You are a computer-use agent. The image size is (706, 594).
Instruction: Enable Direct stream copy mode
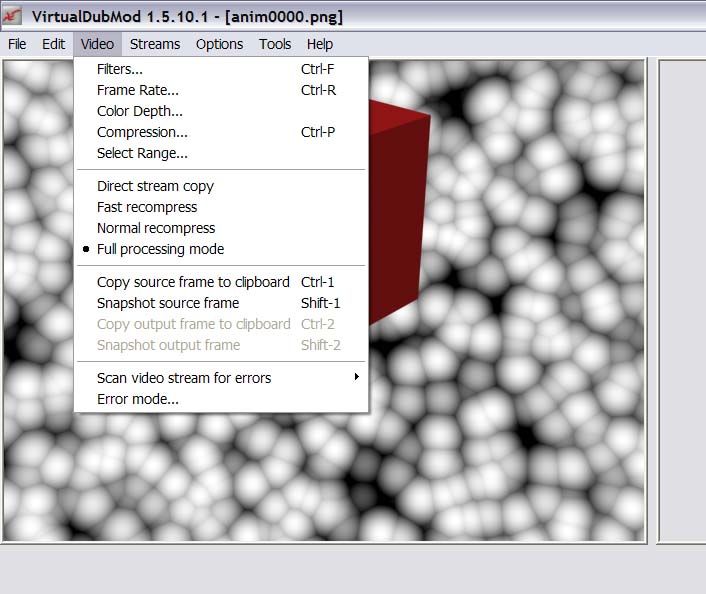221,186
